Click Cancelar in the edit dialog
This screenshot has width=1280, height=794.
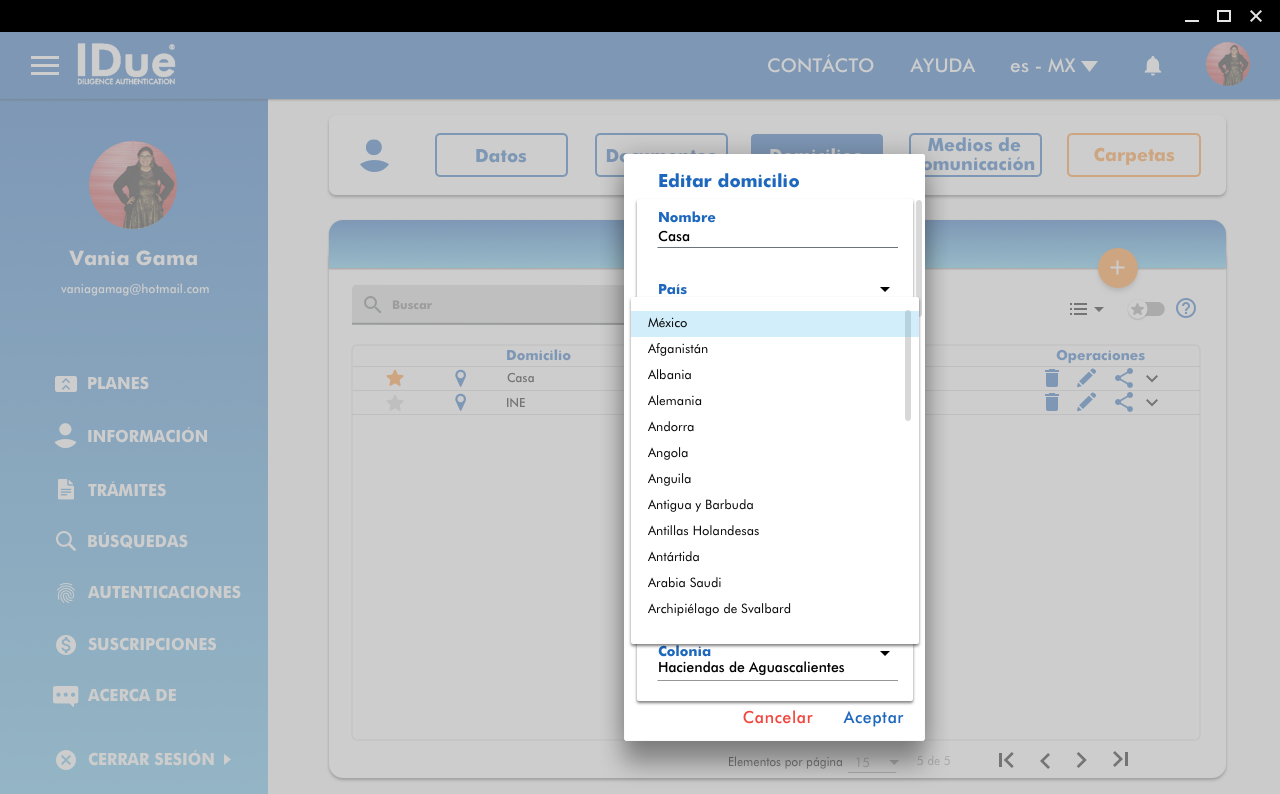777,718
